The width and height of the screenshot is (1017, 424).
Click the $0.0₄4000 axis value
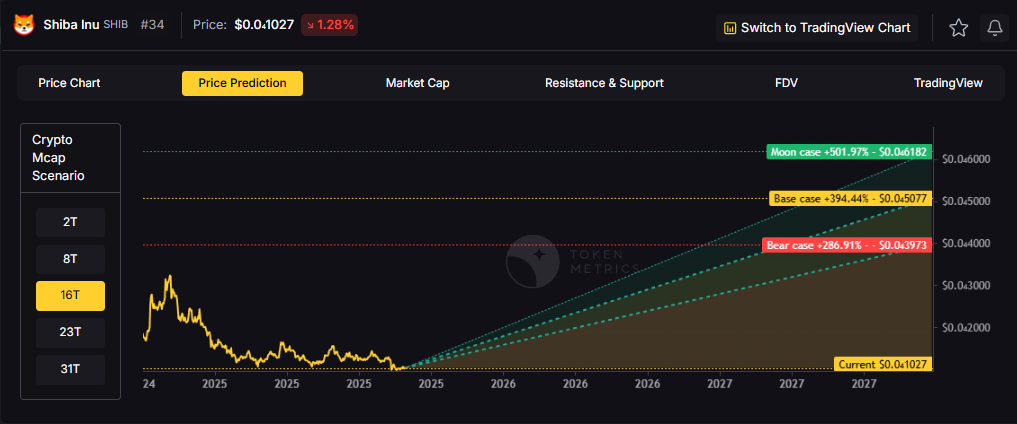pos(966,244)
